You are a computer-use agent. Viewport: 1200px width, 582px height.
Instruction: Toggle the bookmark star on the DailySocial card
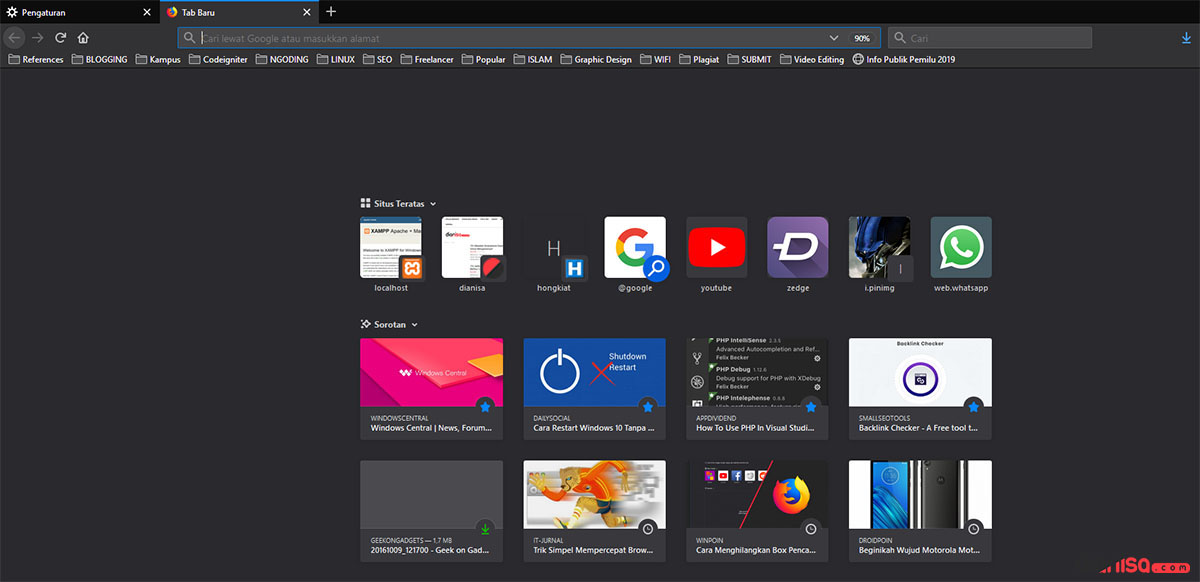(x=649, y=406)
